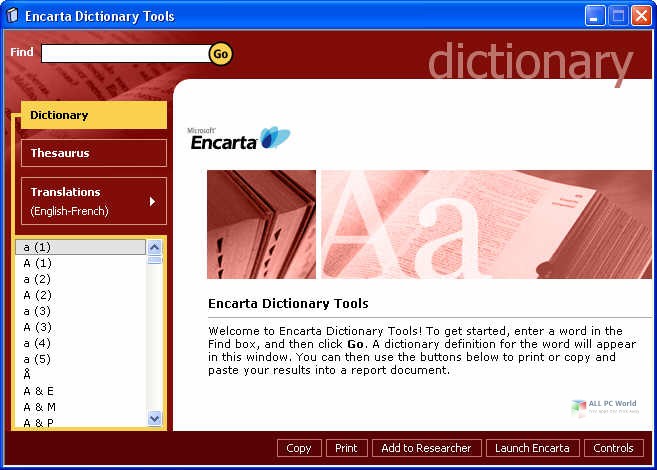Select "A & M" list entry
The width and height of the screenshot is (657, 470).
click(x=80, y=407)
